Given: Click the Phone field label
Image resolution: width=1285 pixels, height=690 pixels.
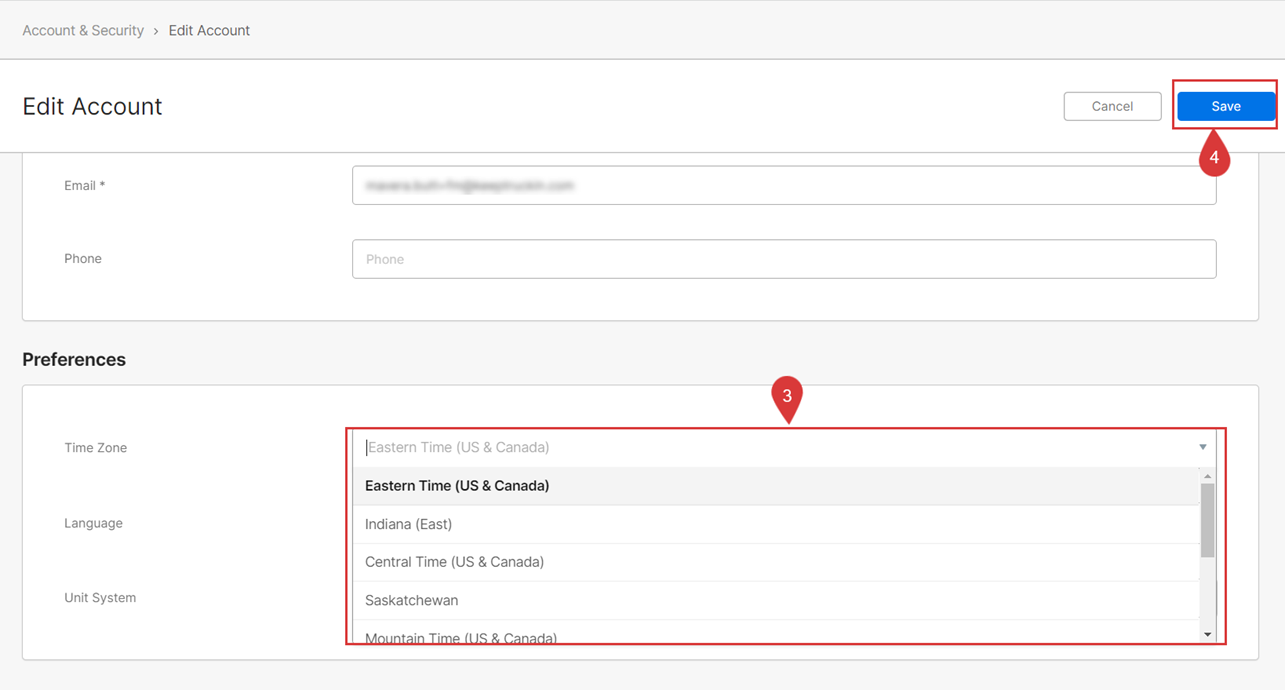Looking at the screenshot, I should click(83, 259).
